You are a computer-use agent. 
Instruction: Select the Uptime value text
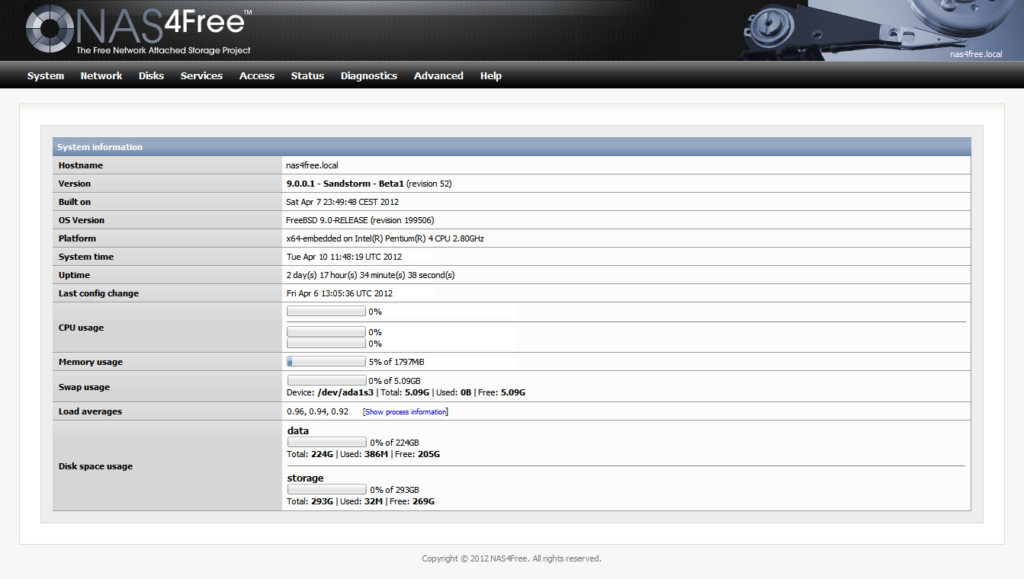coord(371,275)
